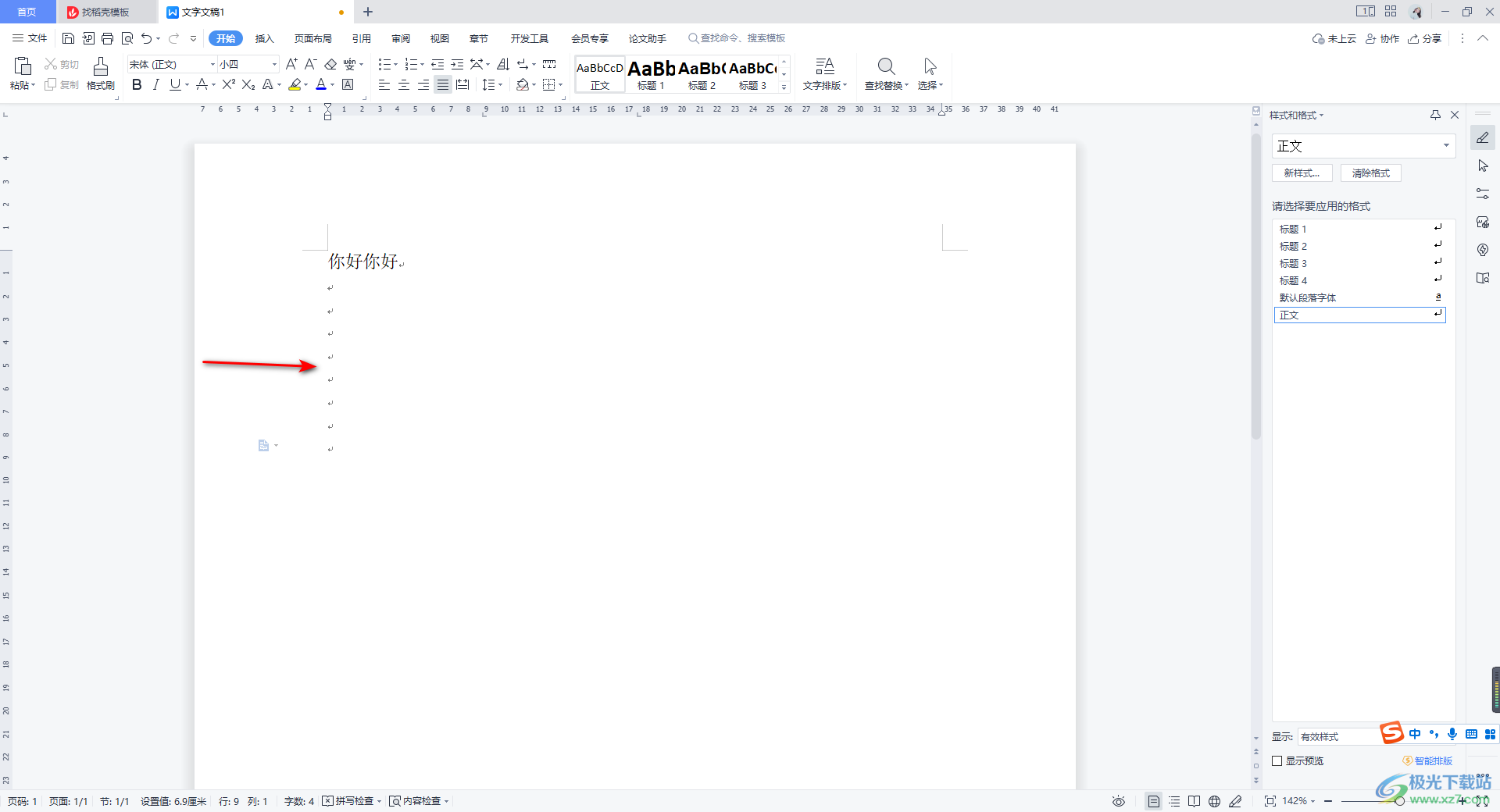This screenshot has width=1500, height=812.
Task: Open the 审阅 ribbon tab
Action: click(401, 38)
